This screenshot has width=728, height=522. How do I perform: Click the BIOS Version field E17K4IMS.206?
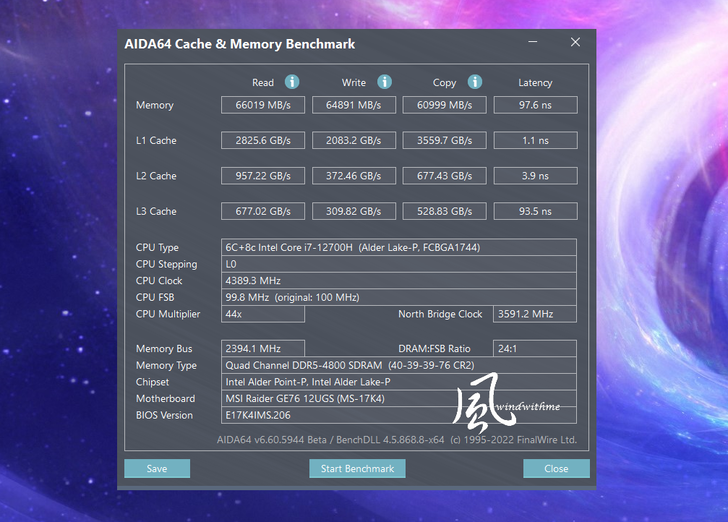(399, 415)
